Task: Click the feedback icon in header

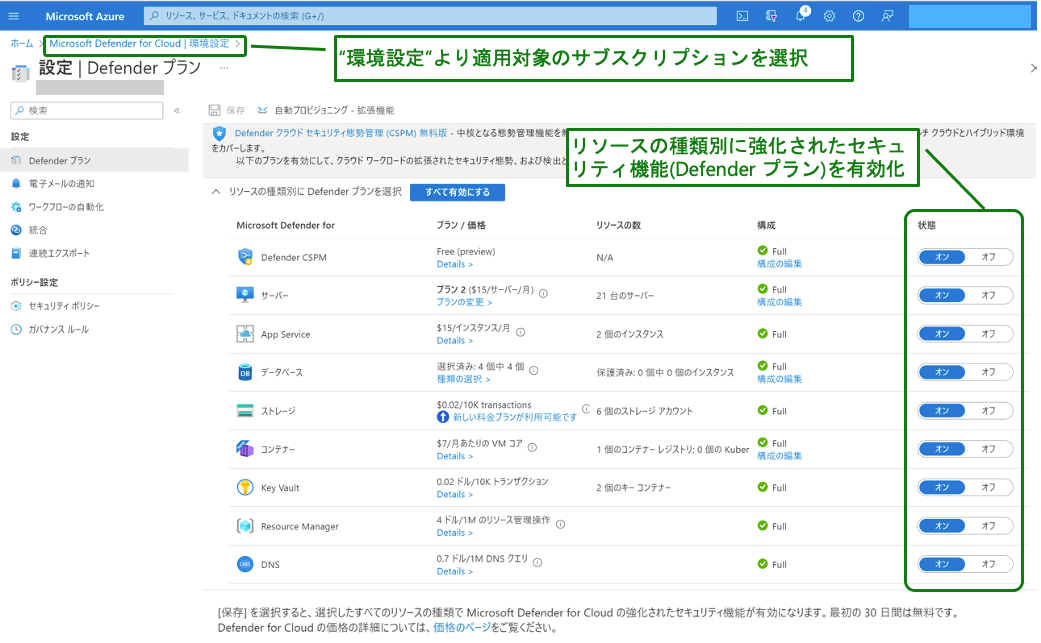Action: [x=887, y=16]
